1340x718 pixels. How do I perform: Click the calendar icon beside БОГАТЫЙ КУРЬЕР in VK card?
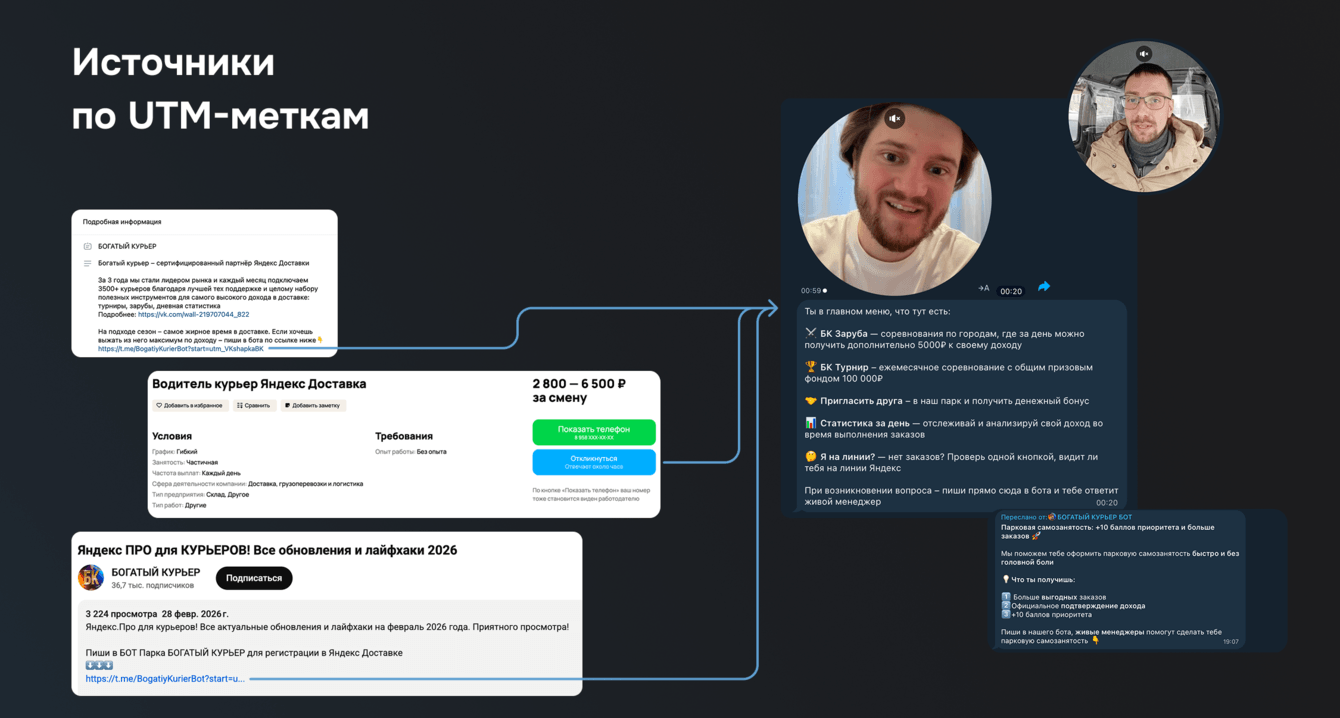[x=88, y=246]
